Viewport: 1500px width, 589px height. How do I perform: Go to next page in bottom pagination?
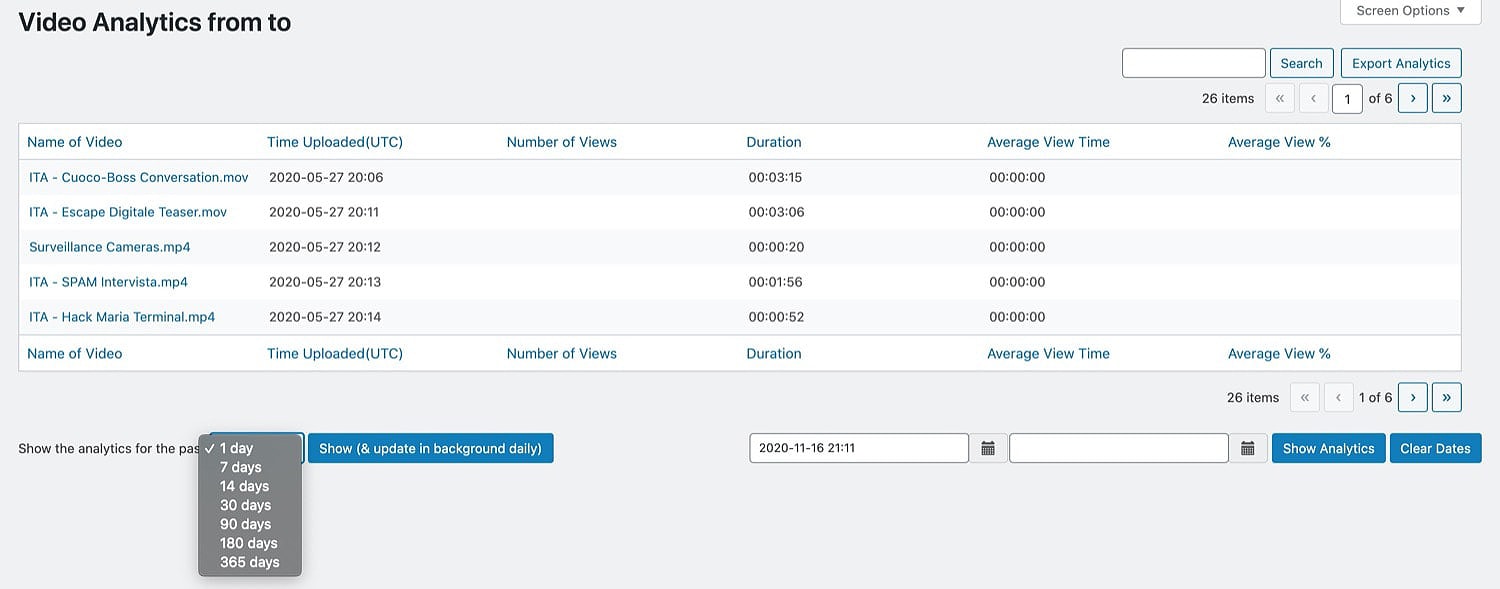tap(1412, 397)
